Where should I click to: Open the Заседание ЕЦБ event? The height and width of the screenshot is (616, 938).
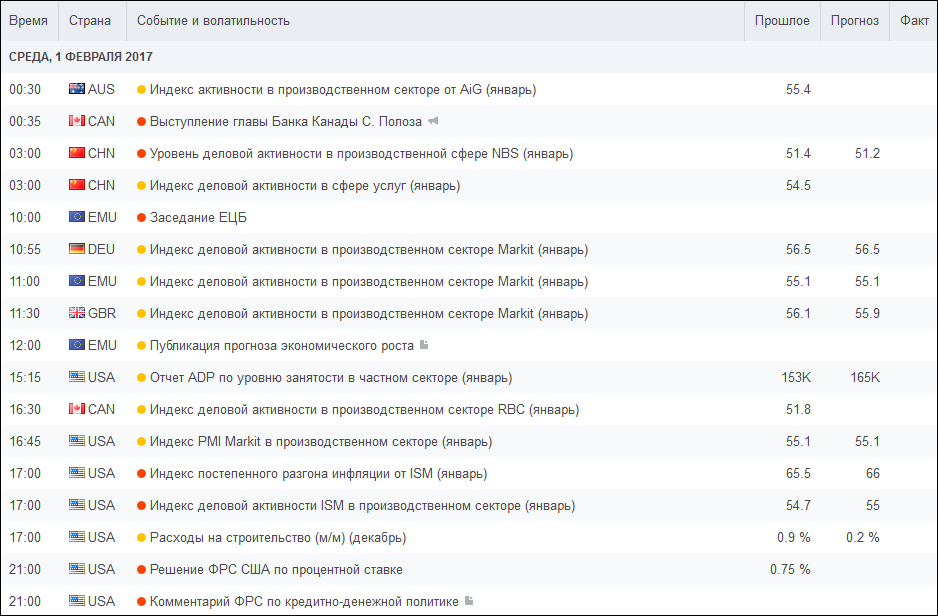pyautogui.click(x=198, y=218)
